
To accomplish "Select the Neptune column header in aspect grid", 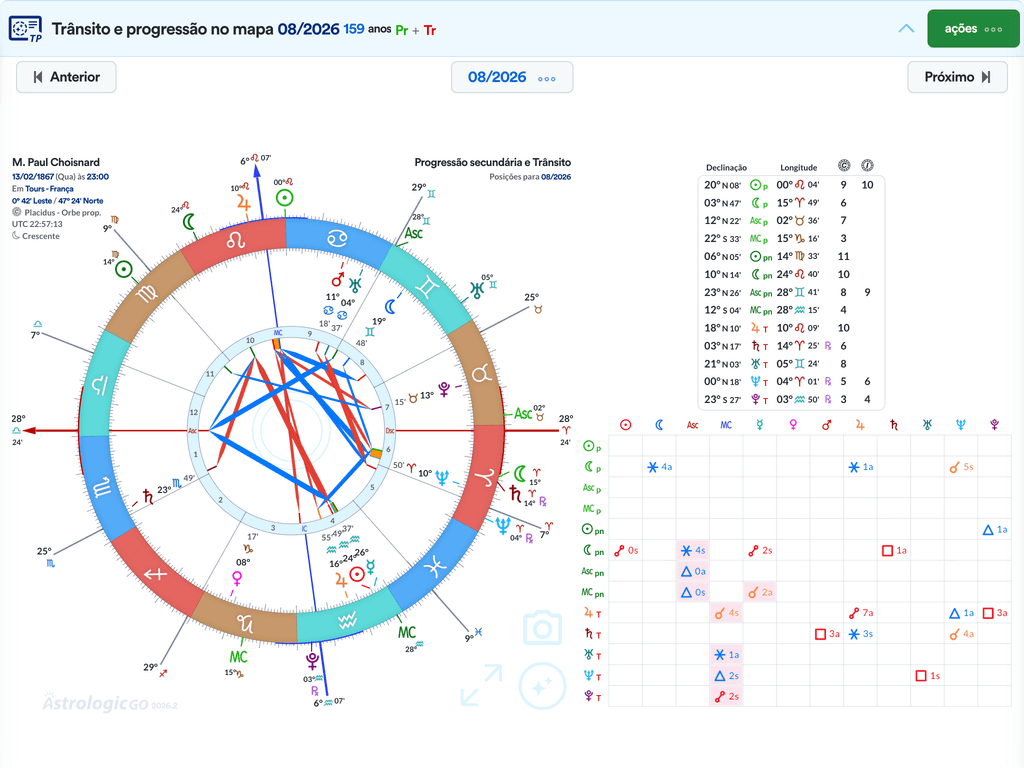I will [961, 425].
